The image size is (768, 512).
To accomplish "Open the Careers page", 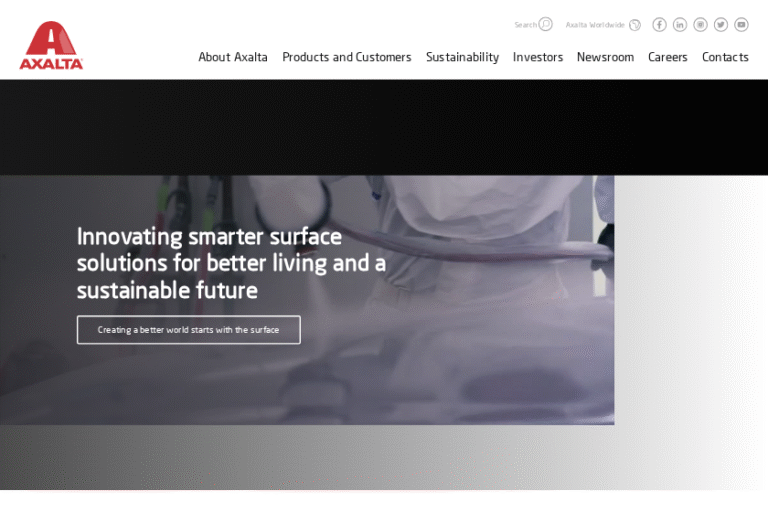I will point(668,57).
